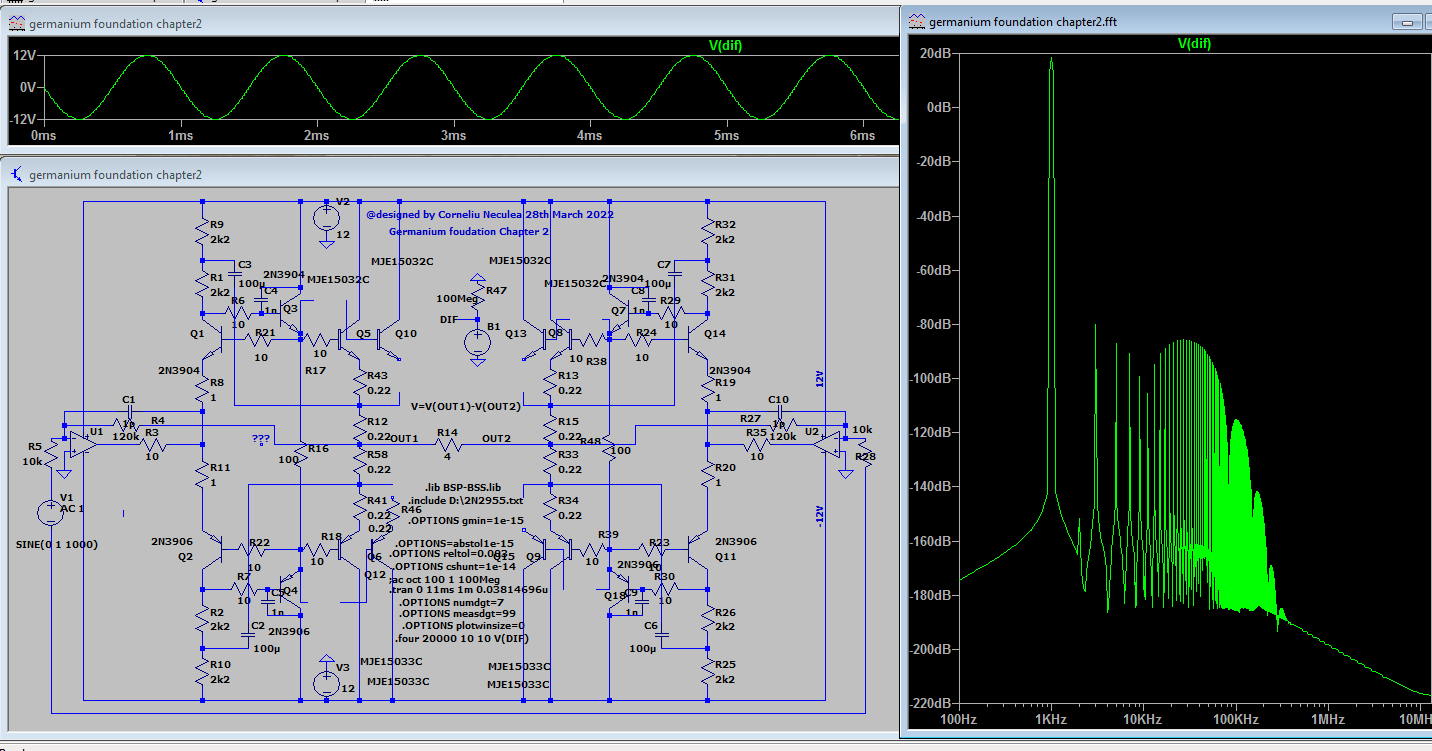This screenshot has width=1432, height=751.
Task: Click the 0V label on waveform vertical axis
Action: (x=28, y=87)
